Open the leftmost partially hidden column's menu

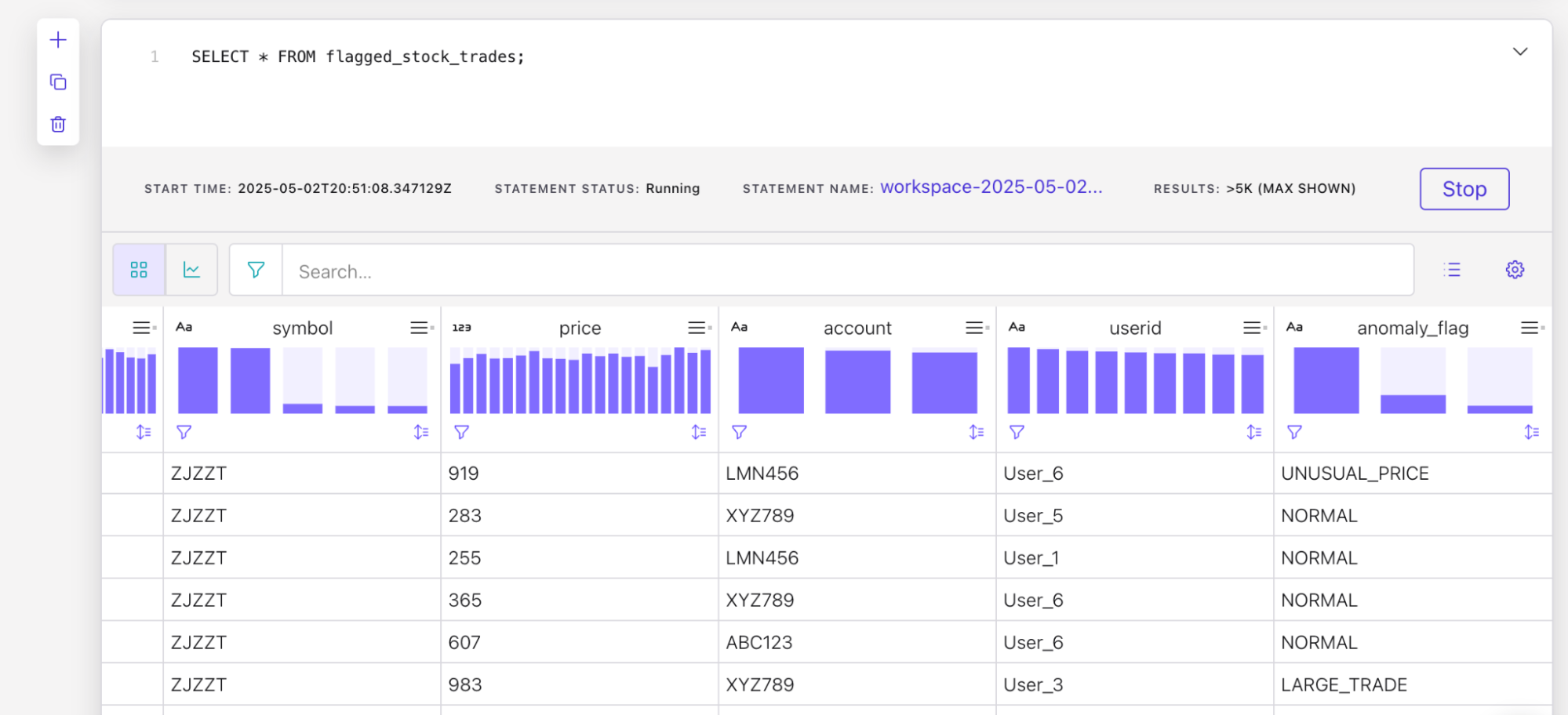pyautogui.click(x=144, y=328)
